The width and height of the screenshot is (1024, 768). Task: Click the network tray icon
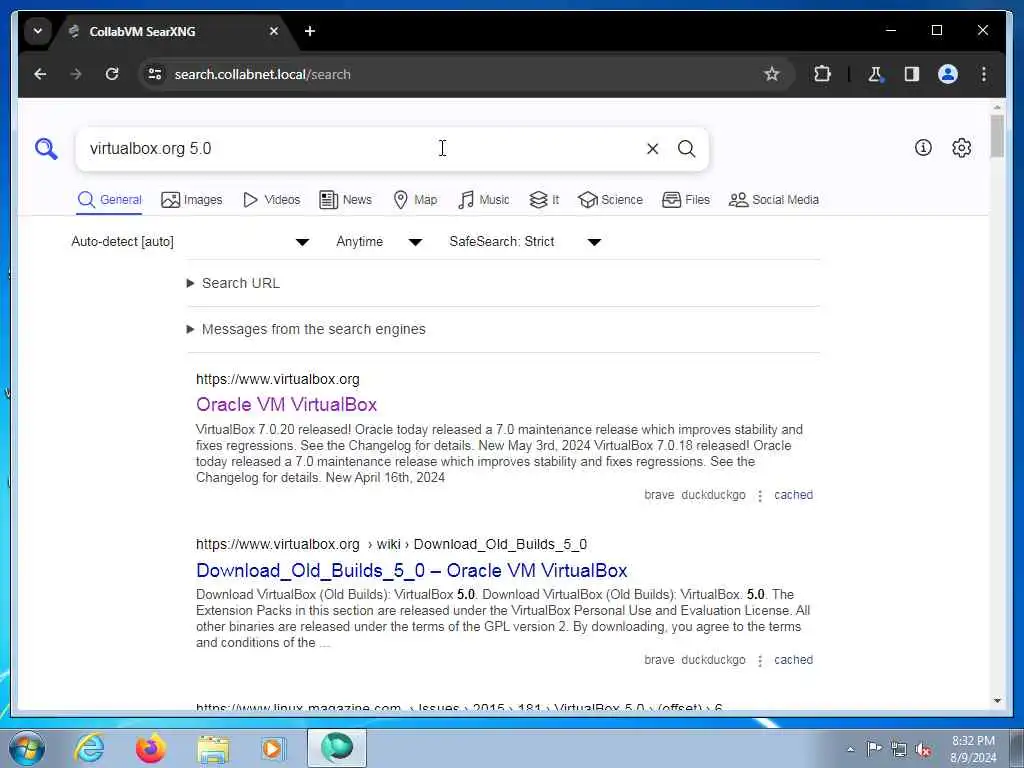899,750
